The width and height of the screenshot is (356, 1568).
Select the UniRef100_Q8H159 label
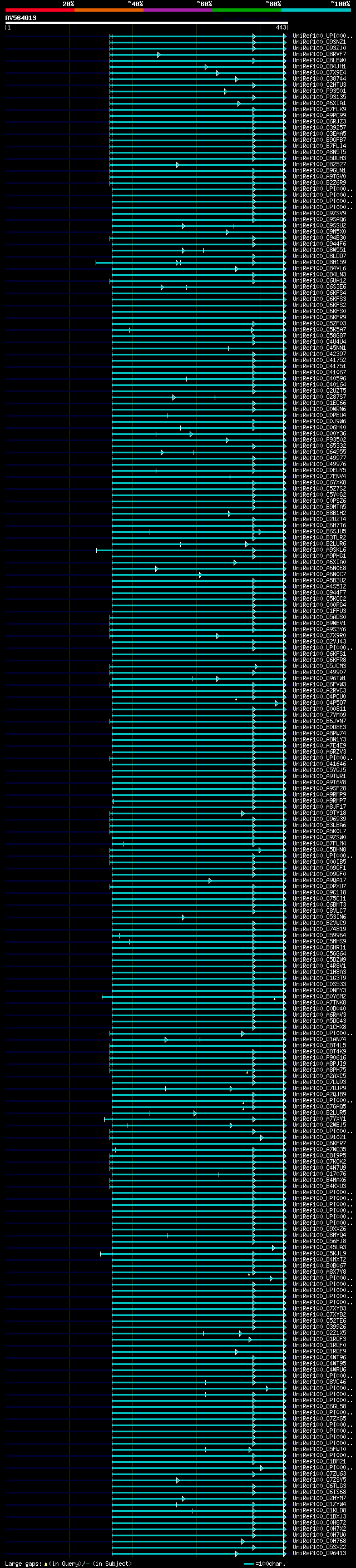(x=319, y=263)
